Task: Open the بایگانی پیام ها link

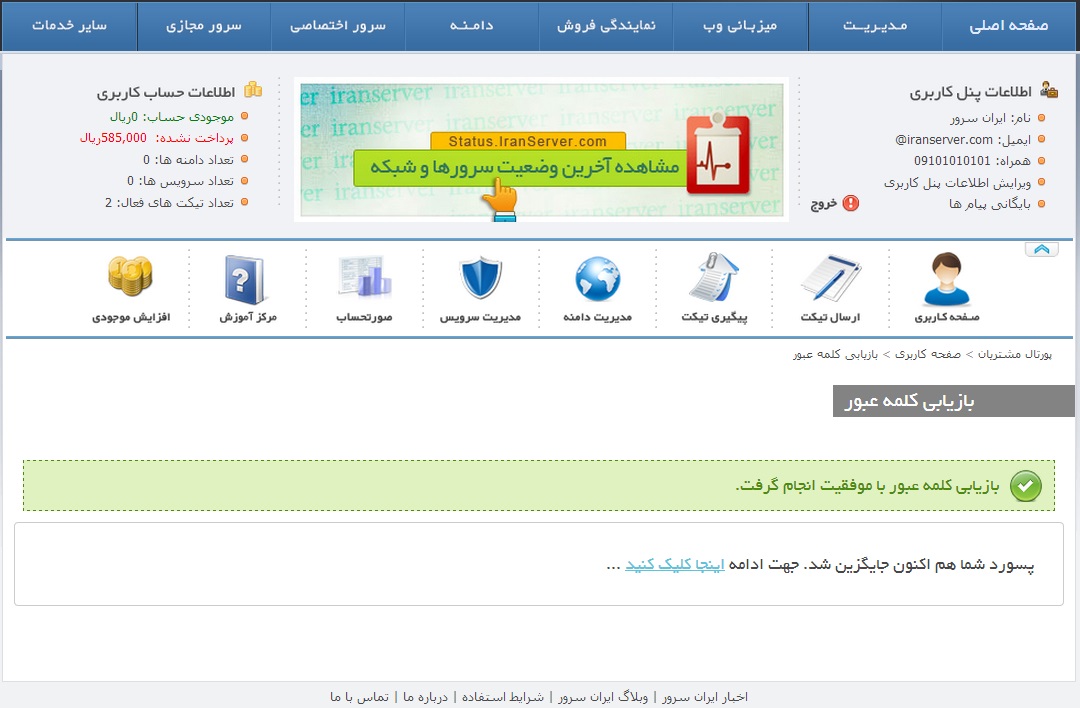Action: point(990,204)
